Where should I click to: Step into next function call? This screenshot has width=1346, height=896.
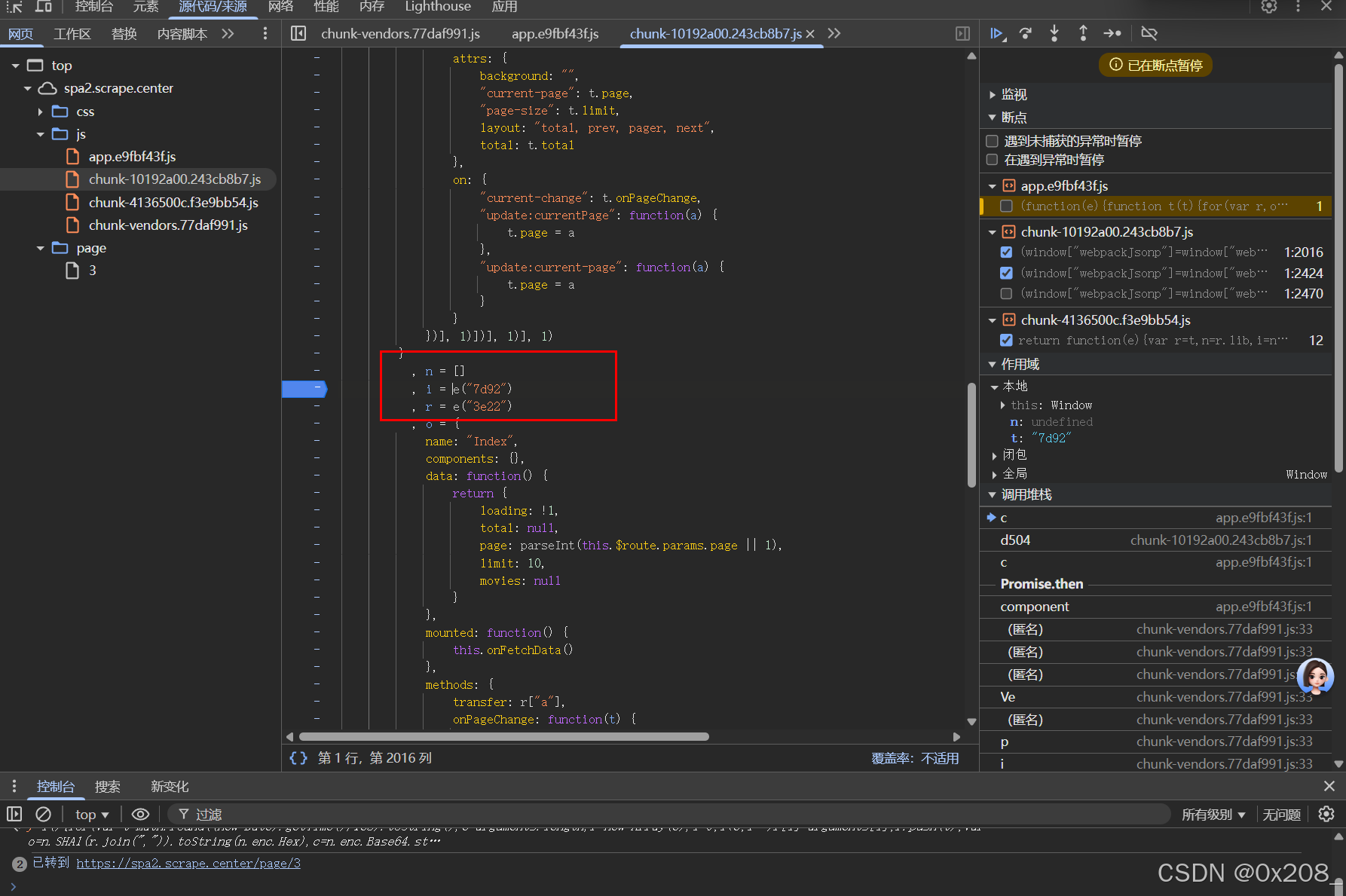(x=1054, y=33)
